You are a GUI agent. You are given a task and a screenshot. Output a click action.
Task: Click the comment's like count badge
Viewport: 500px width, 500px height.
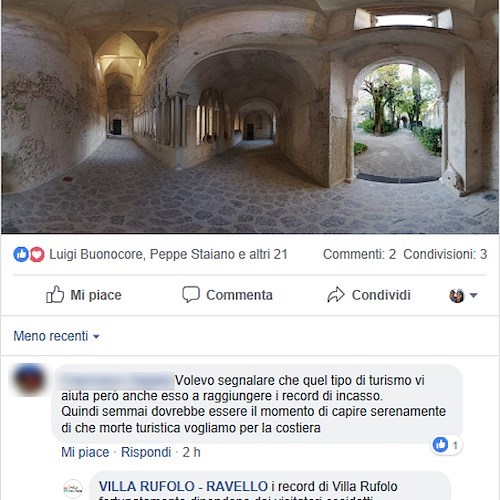[x=447, y=445]
